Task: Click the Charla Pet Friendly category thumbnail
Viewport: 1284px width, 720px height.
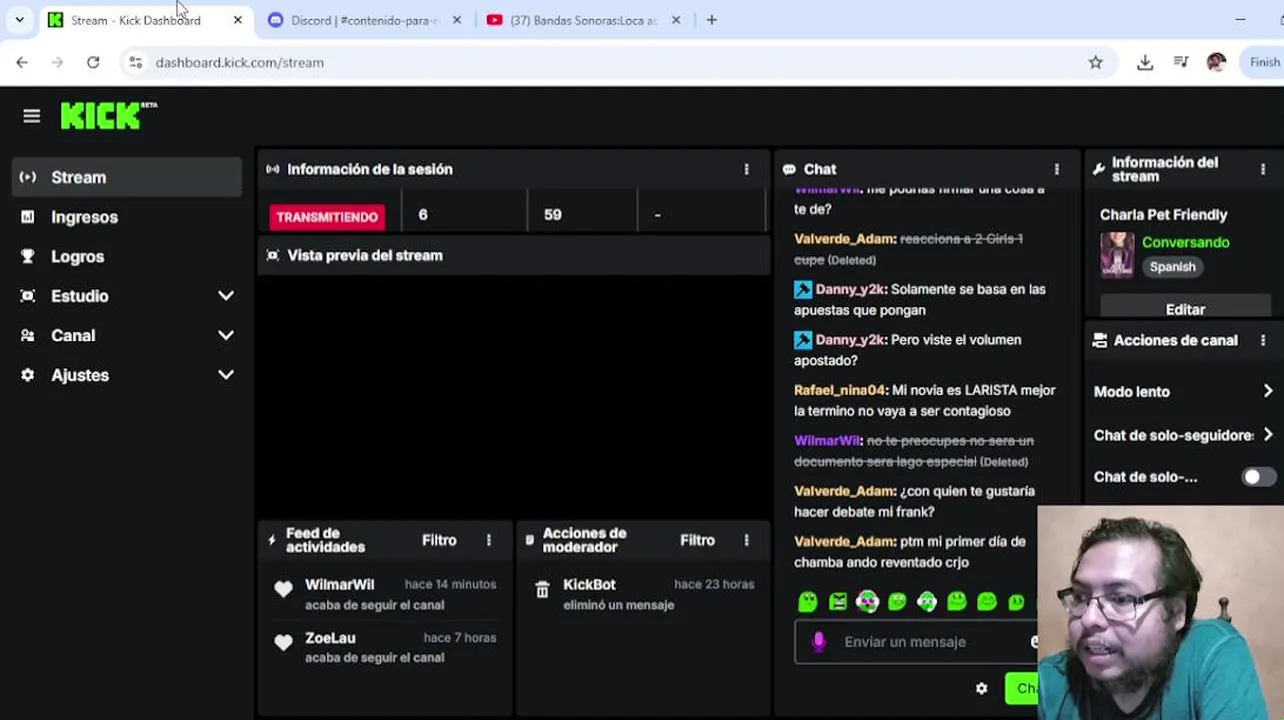Action: 1117,254
